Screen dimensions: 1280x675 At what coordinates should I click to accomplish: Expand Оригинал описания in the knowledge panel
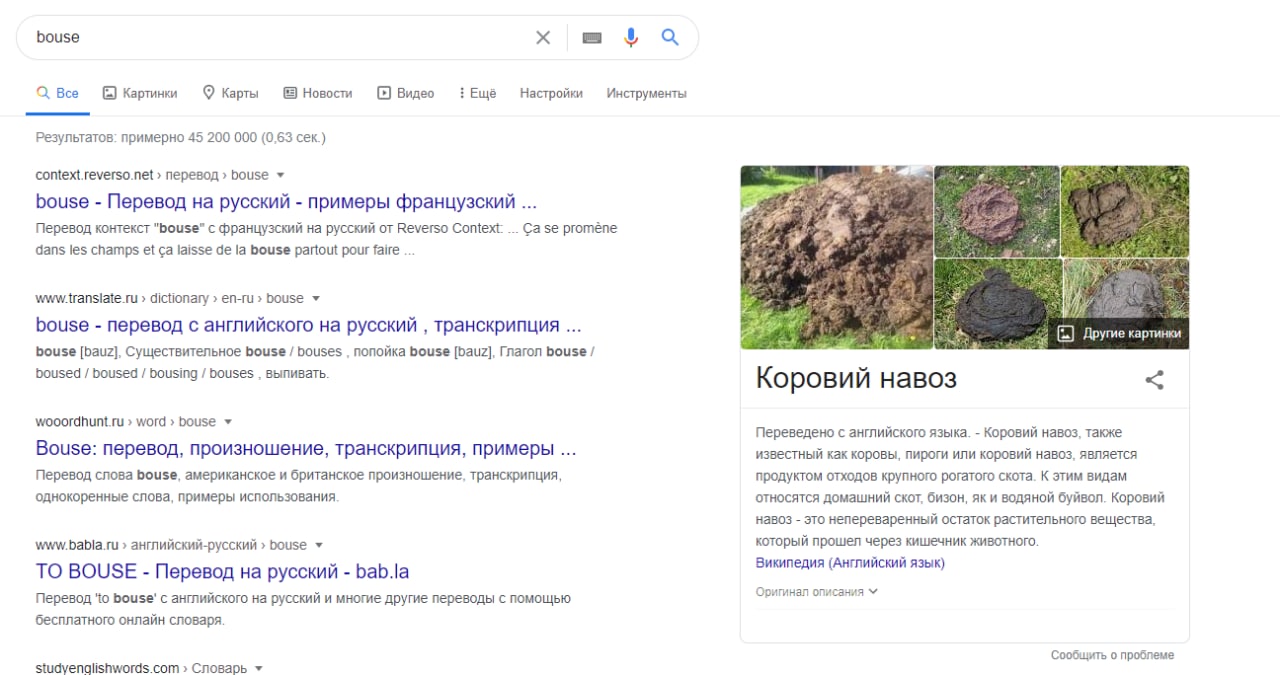pos(817,591)
